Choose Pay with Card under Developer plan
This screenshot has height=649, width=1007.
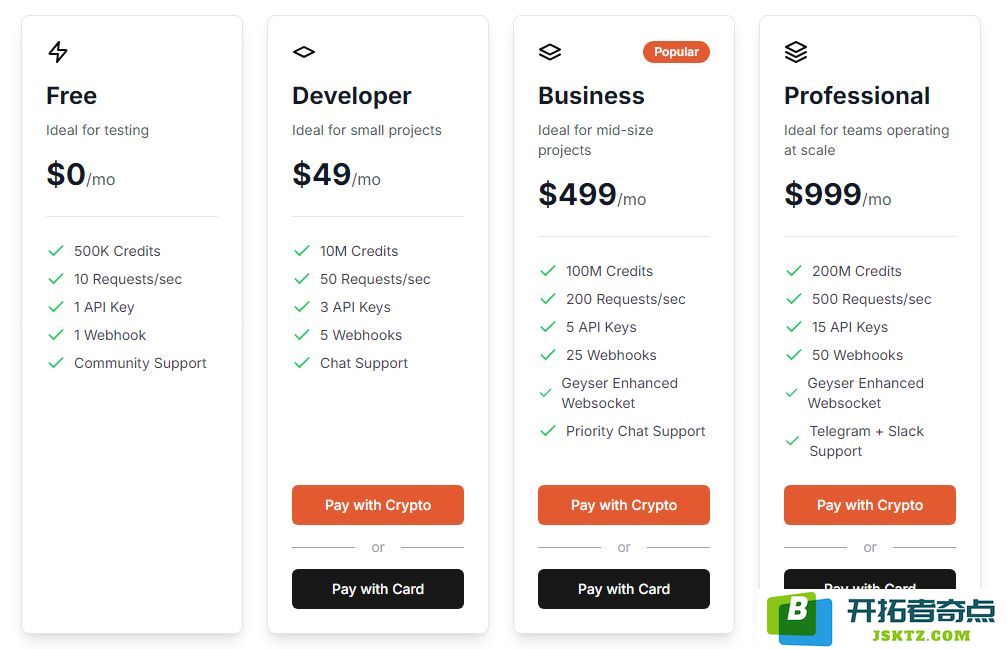click(x=378, y=589)
